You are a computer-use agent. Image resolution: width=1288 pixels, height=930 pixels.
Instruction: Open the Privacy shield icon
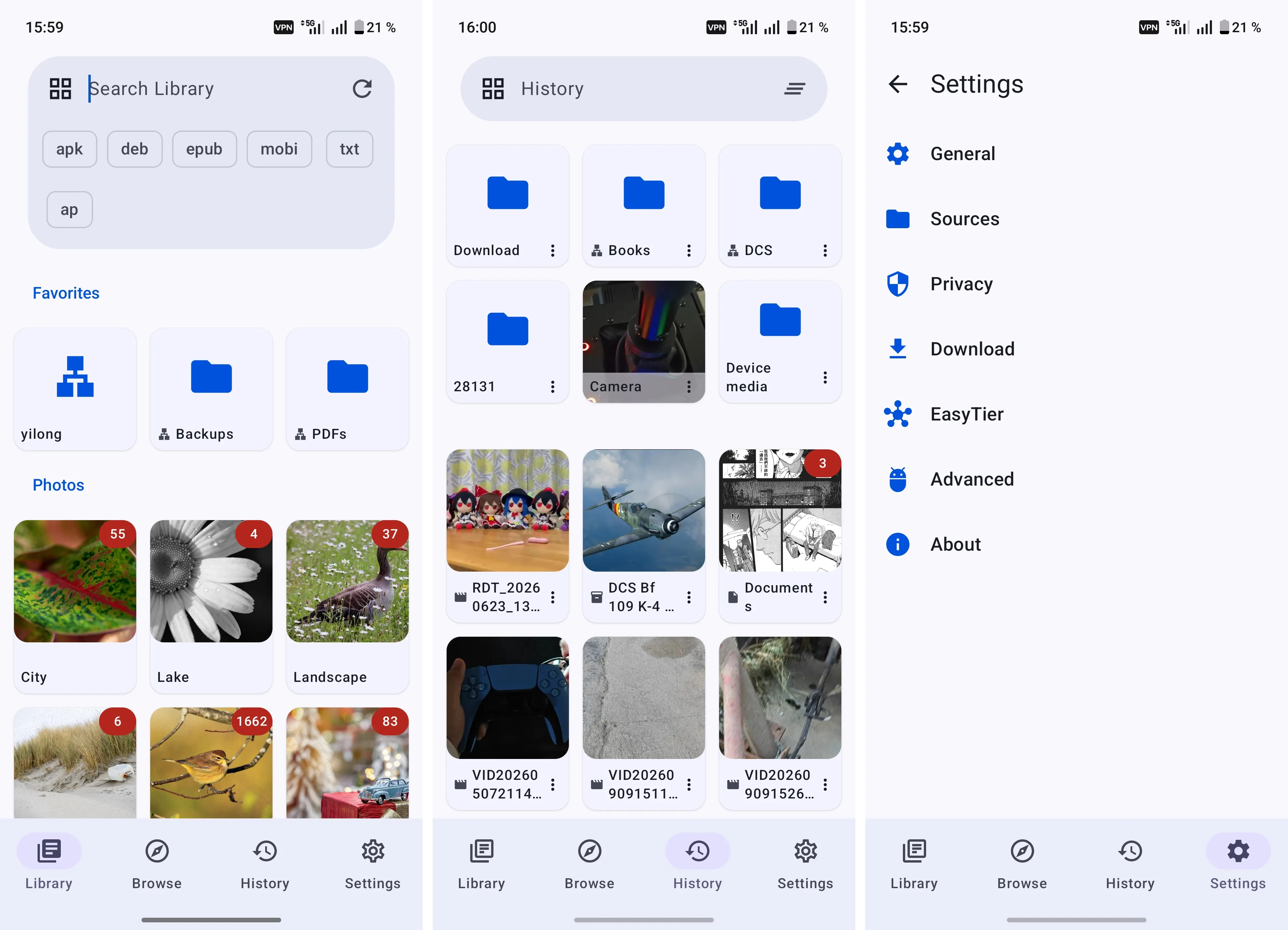pyautogui.click(x=898, y=284)
